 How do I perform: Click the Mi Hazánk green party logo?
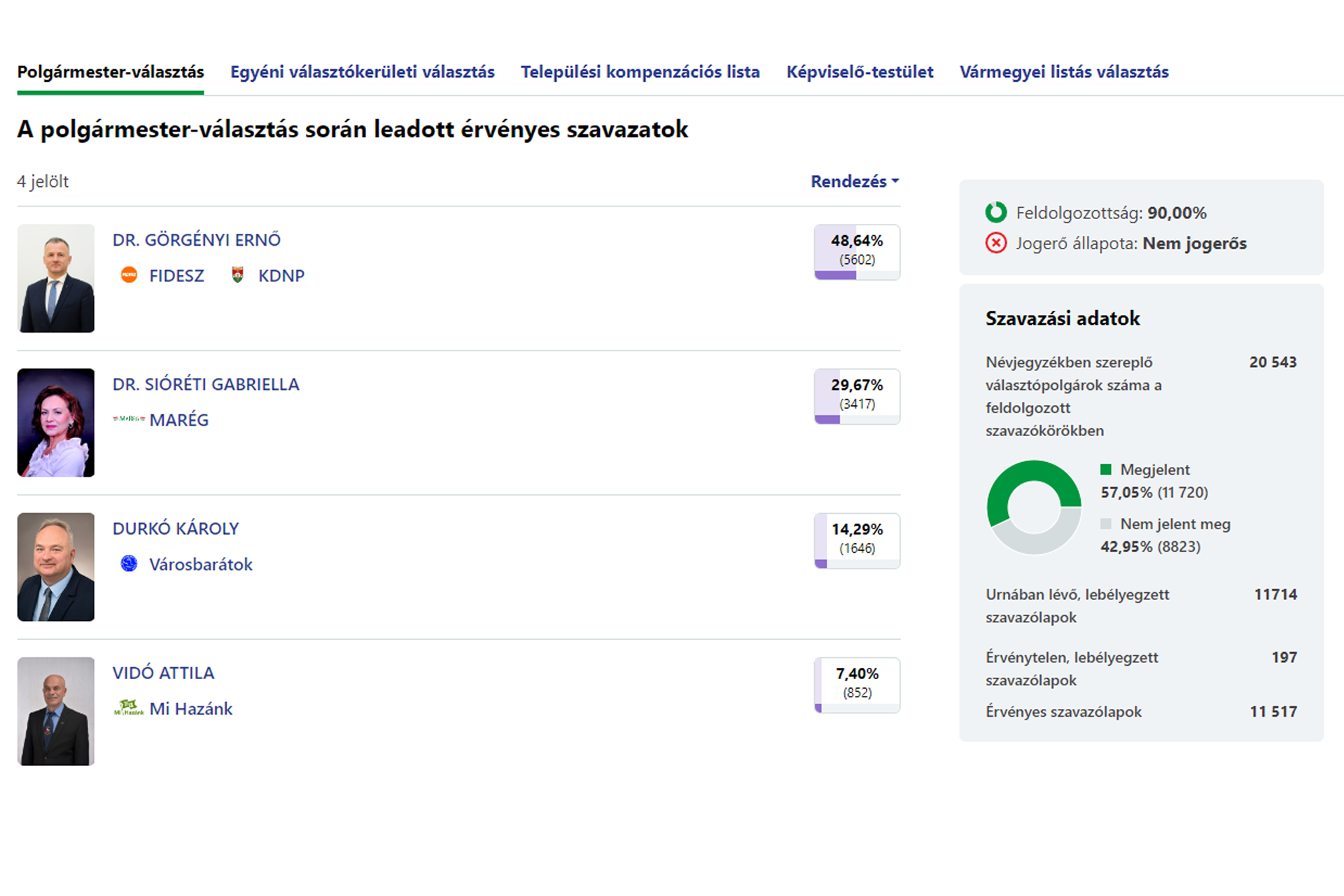[129, 708]
